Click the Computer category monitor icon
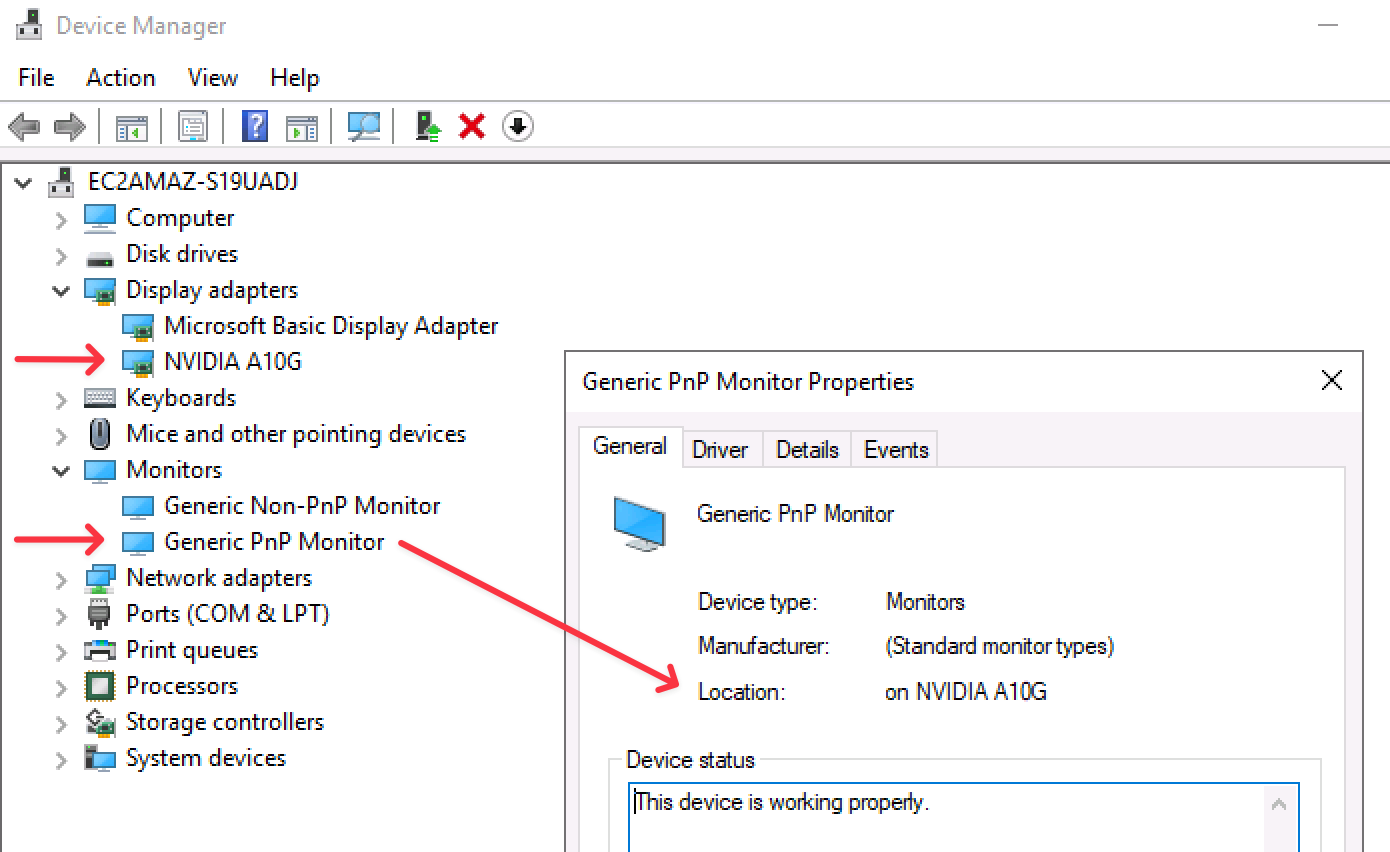Viewport: 1390px width, 852px height. click(100, 217)
